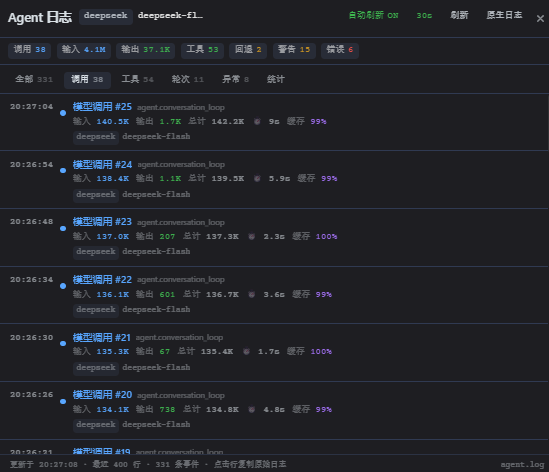Click the timestamp 20:27:04
The height and width of the screenshot is (472, 549).
tap(32, 106)
